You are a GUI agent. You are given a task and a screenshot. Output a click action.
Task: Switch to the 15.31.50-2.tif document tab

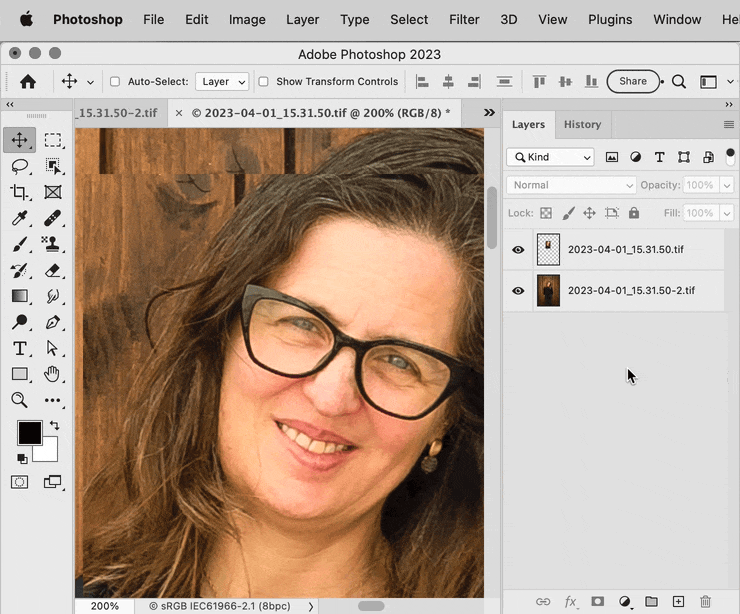(x=121, y=113)
